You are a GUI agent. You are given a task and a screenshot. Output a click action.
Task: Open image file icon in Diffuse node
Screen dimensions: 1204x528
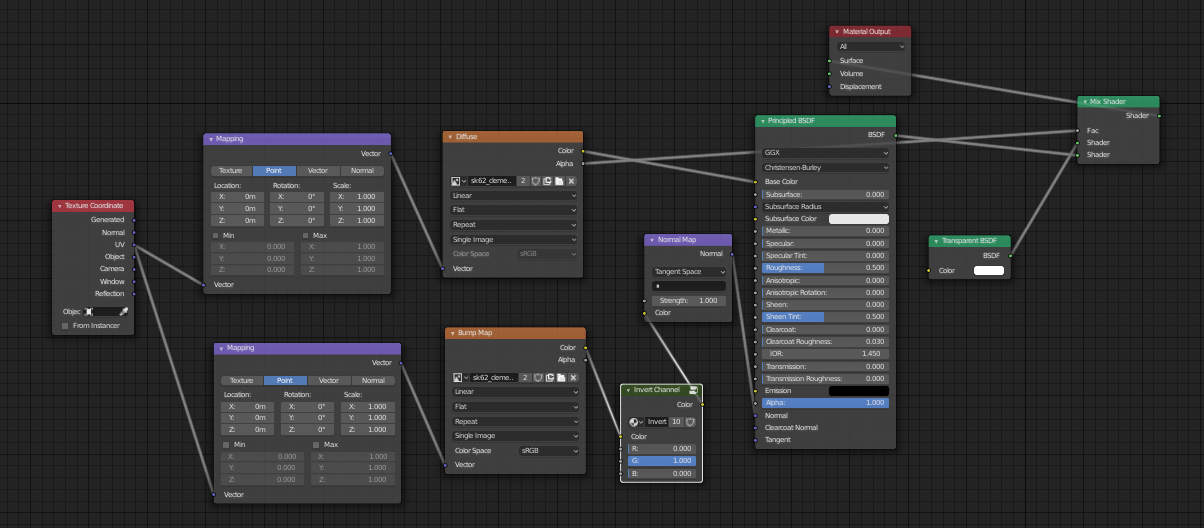click(560, 181)
